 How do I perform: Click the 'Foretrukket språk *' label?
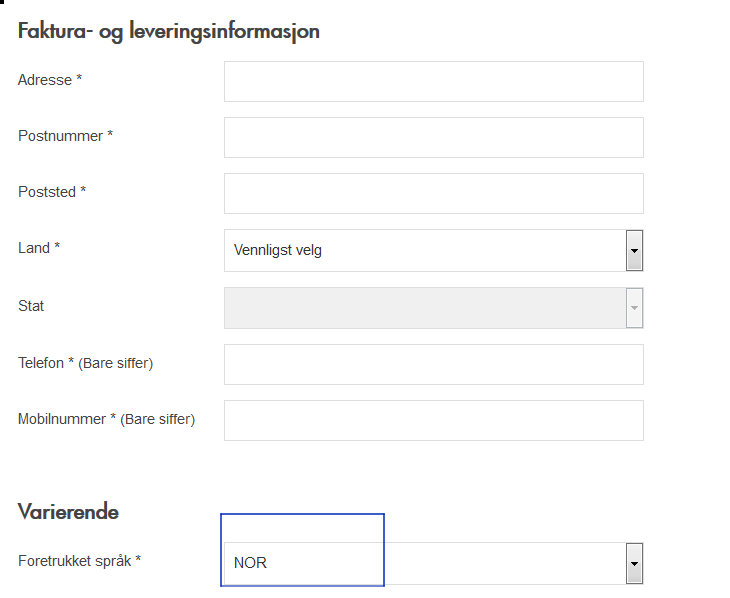(x=79, y=561)
